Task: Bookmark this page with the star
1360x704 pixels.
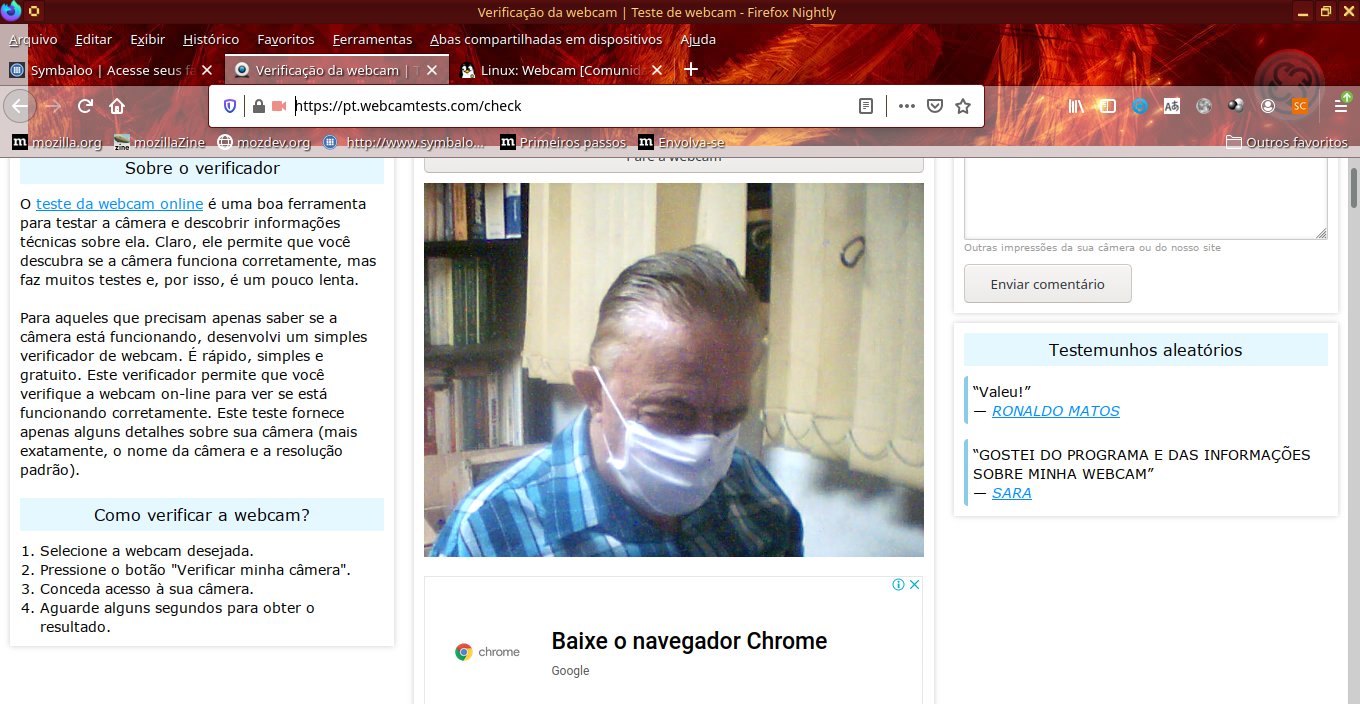Action: (x=963, y=106)
